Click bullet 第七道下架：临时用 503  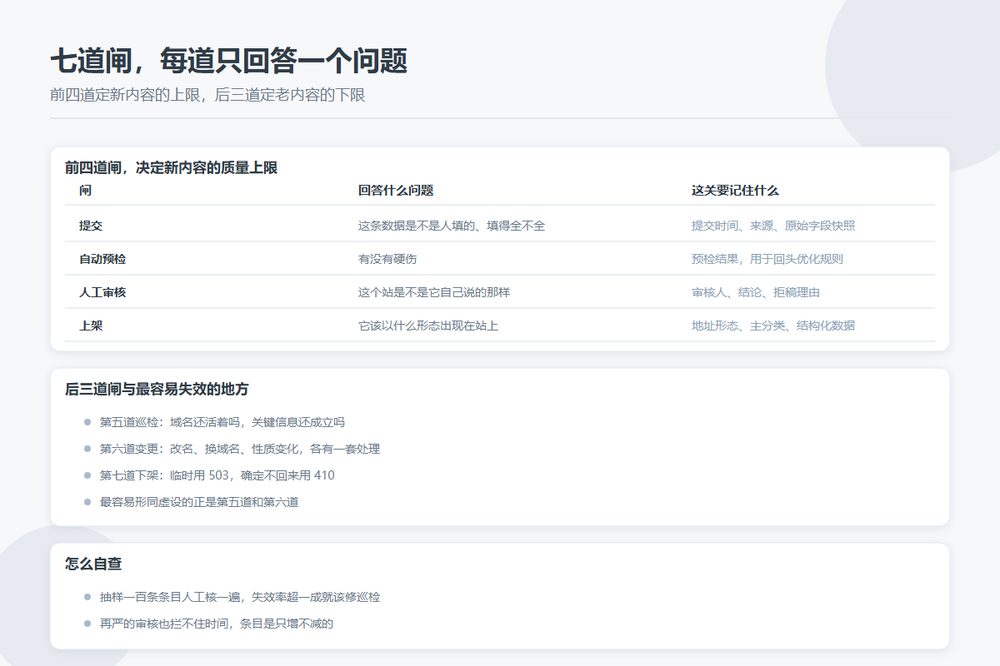(217, 475)
